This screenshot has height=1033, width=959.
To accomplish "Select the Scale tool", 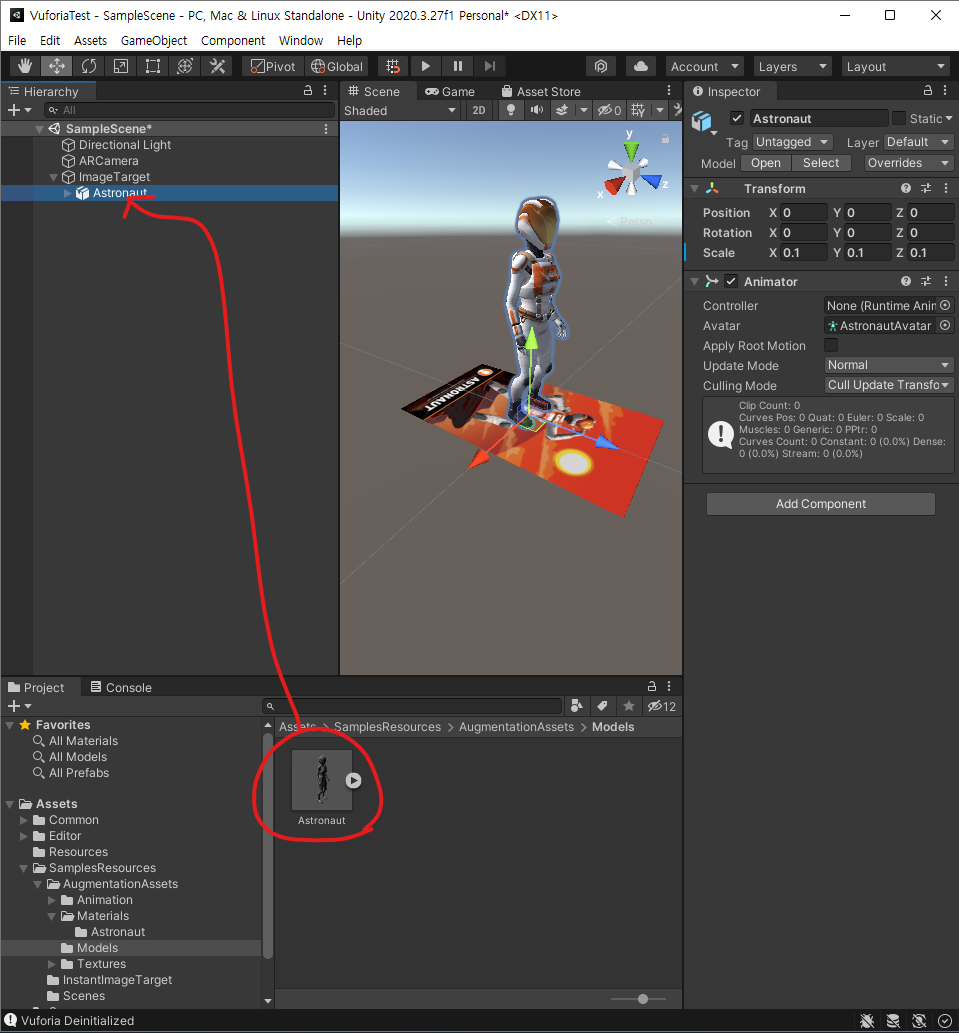I will 121,66.
